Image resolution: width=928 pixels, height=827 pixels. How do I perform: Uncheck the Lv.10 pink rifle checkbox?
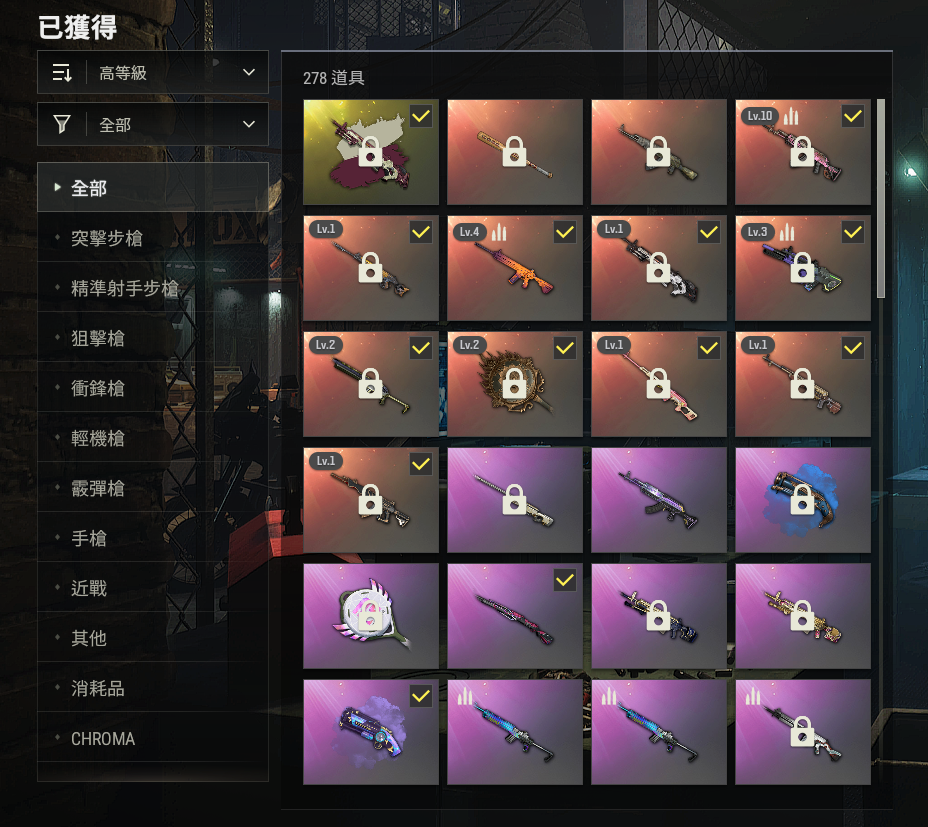853,116
